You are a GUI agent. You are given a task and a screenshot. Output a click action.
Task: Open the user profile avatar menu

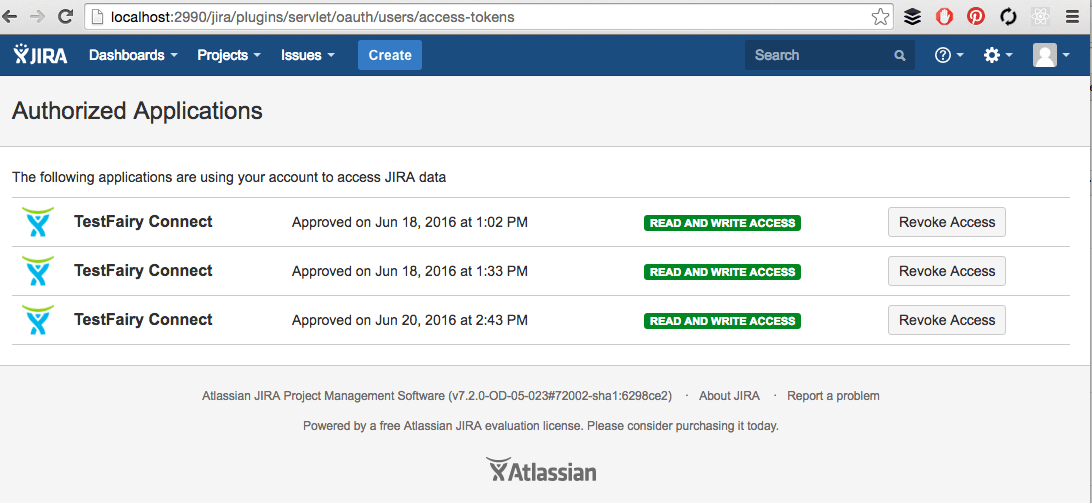1051,55
